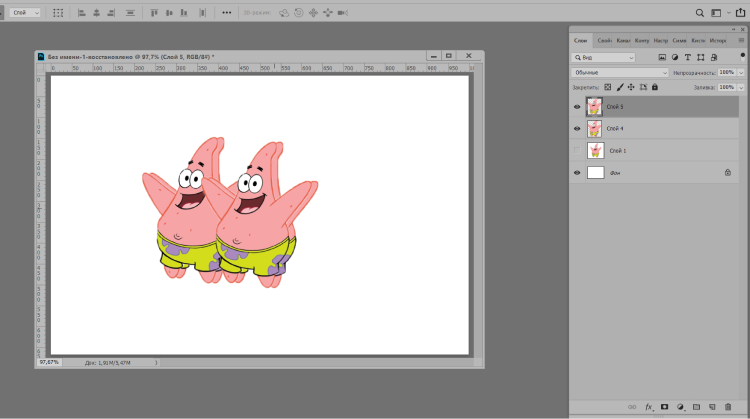Create new group folder icon

[x=696, y=407]
